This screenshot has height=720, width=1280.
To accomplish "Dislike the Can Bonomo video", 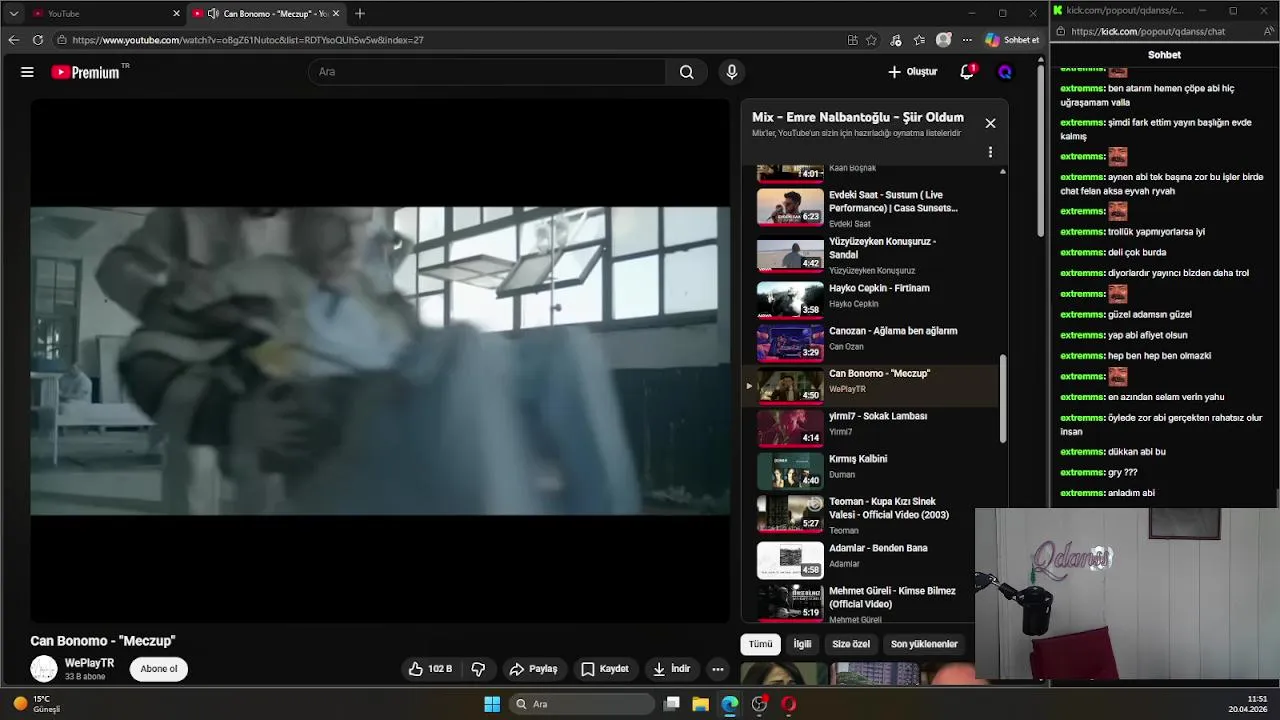I will click(478, 669).
